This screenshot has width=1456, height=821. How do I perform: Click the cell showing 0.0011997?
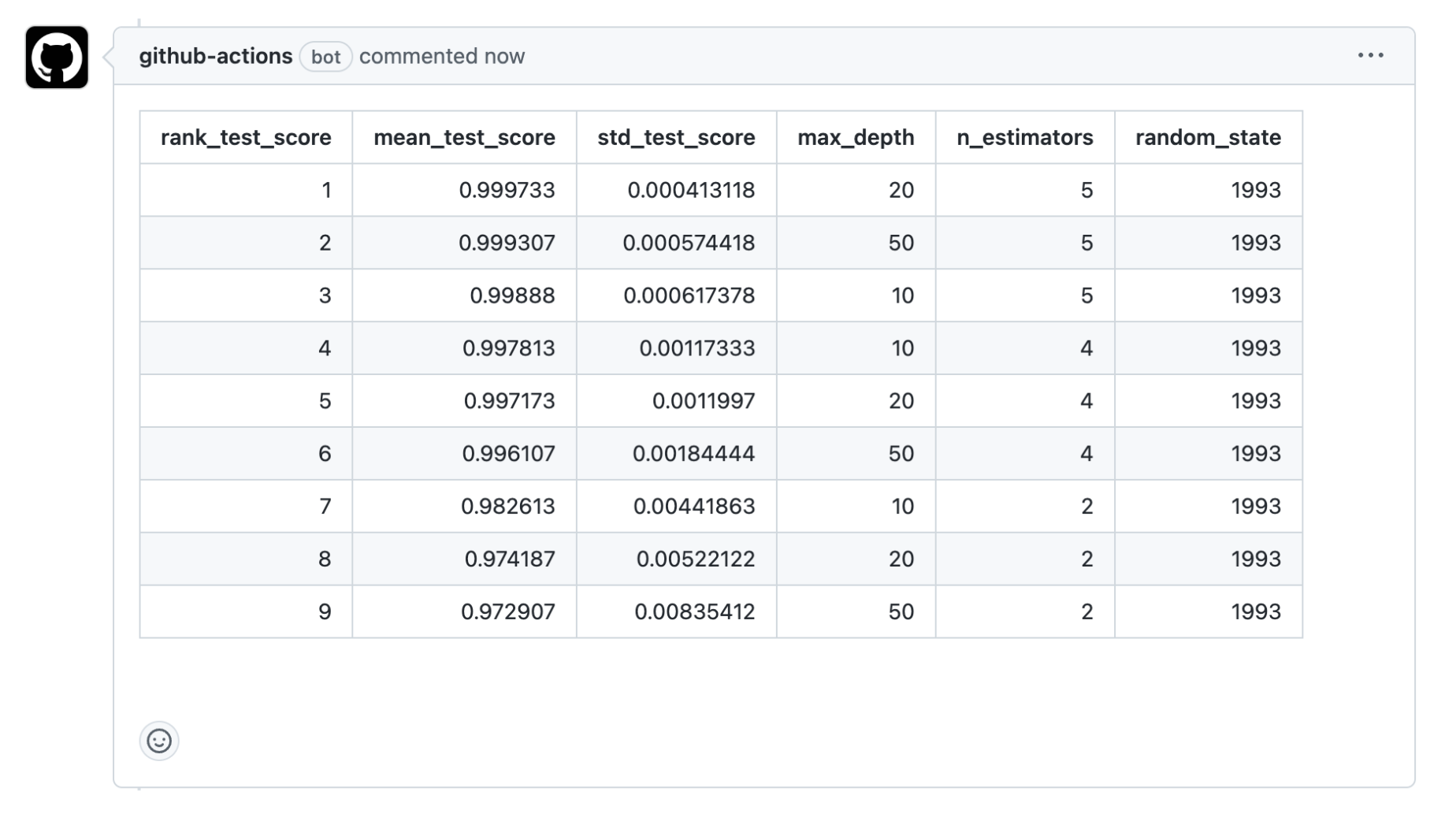tap(676, 401)
